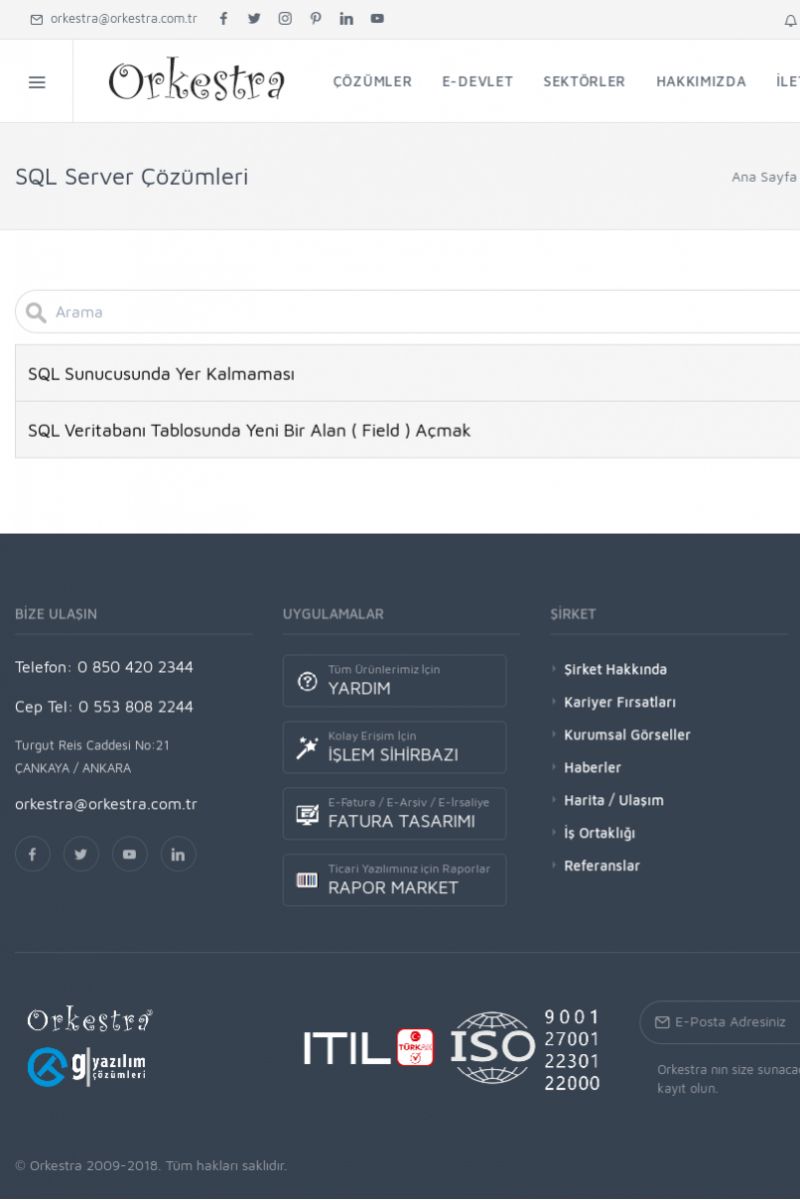This screenshot has height=1200, width=800.
Task: Open the Pinterest icon in top bar
Action: (316, 19)
